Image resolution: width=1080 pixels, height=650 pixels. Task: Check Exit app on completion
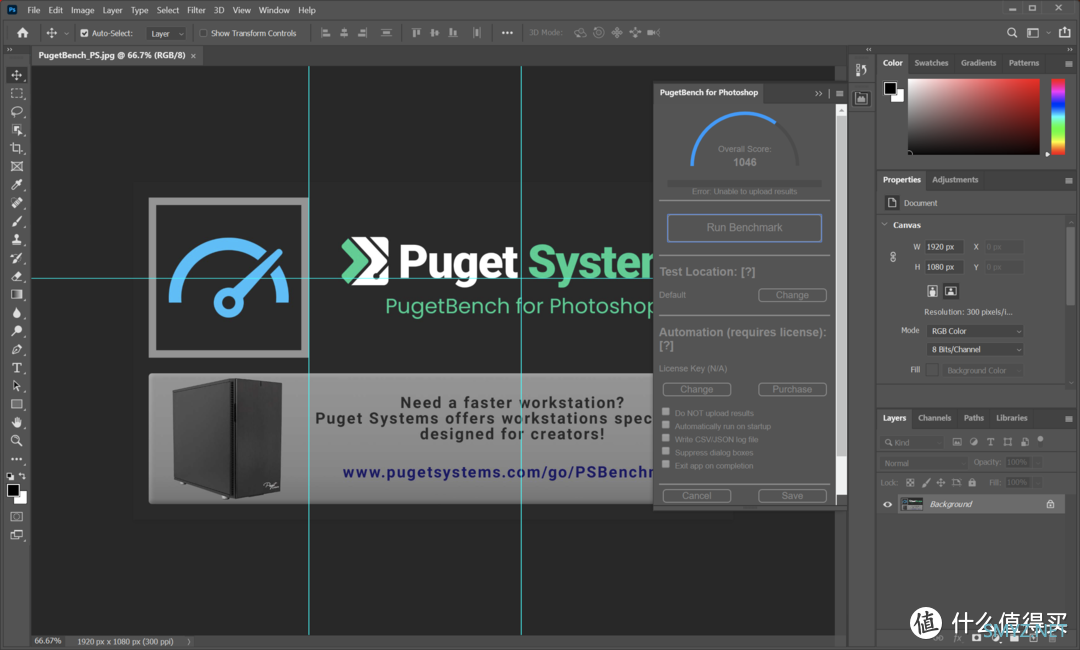666,464
